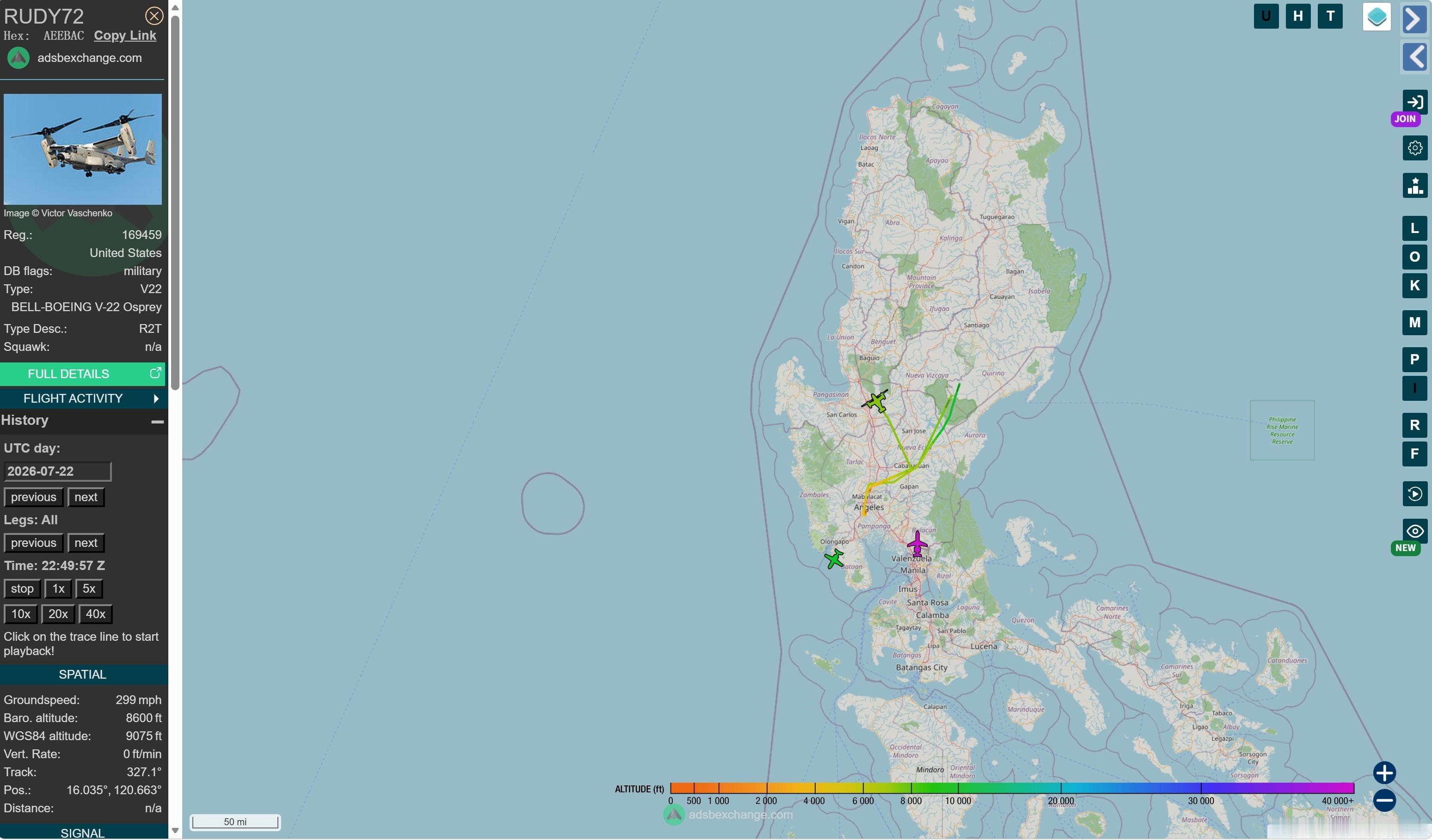Image resolution: width=1432 pixels, height=840 pixels.
Task: Set playback speed to 10x
Action: (x=21, y=614)
